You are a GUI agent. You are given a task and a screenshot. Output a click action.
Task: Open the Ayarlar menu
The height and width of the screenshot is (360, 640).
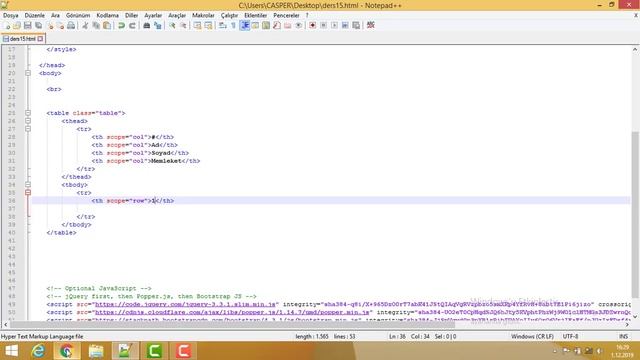(153, 15)
